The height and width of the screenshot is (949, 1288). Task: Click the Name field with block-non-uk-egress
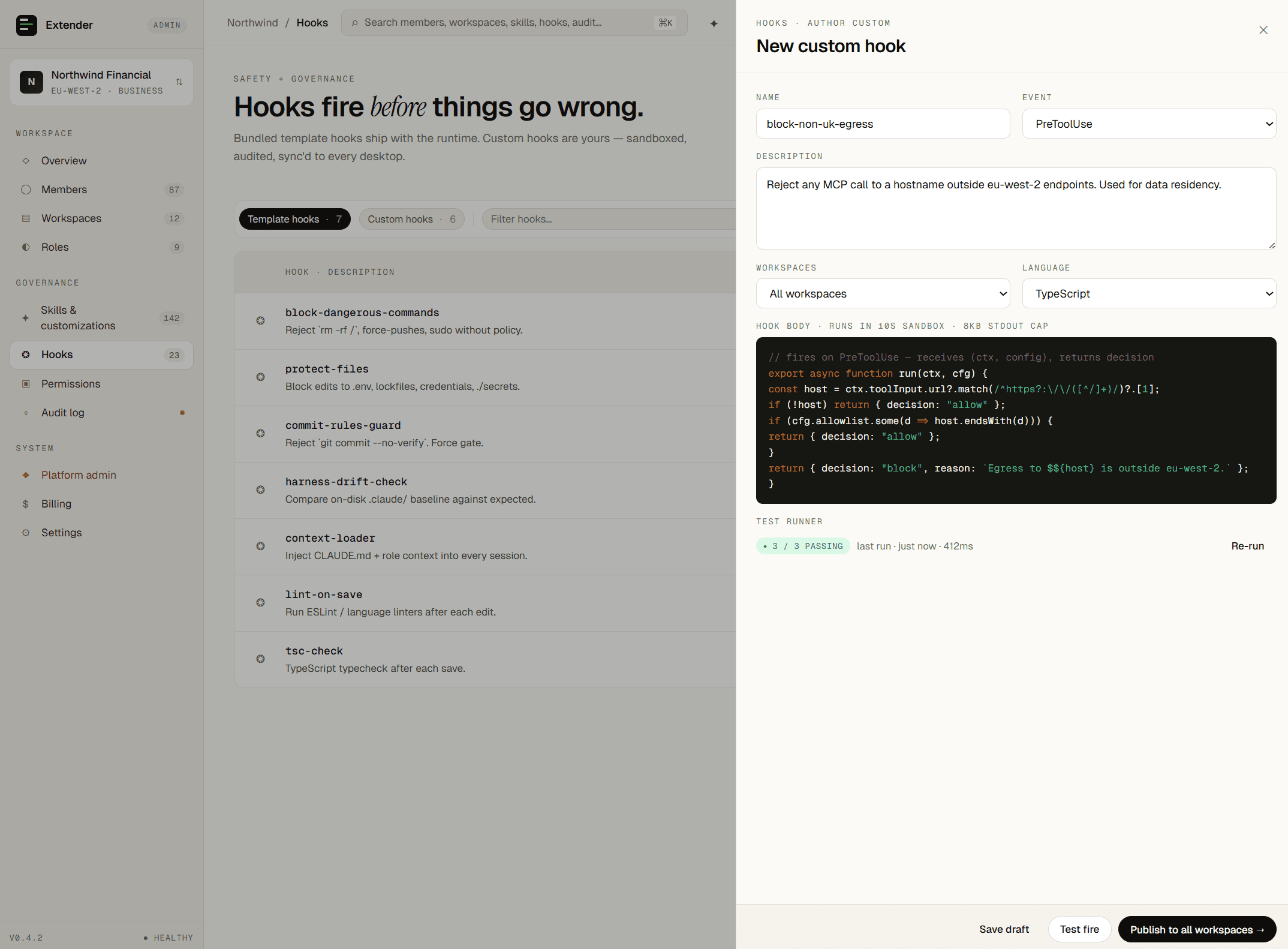click(x=883, y=124)
